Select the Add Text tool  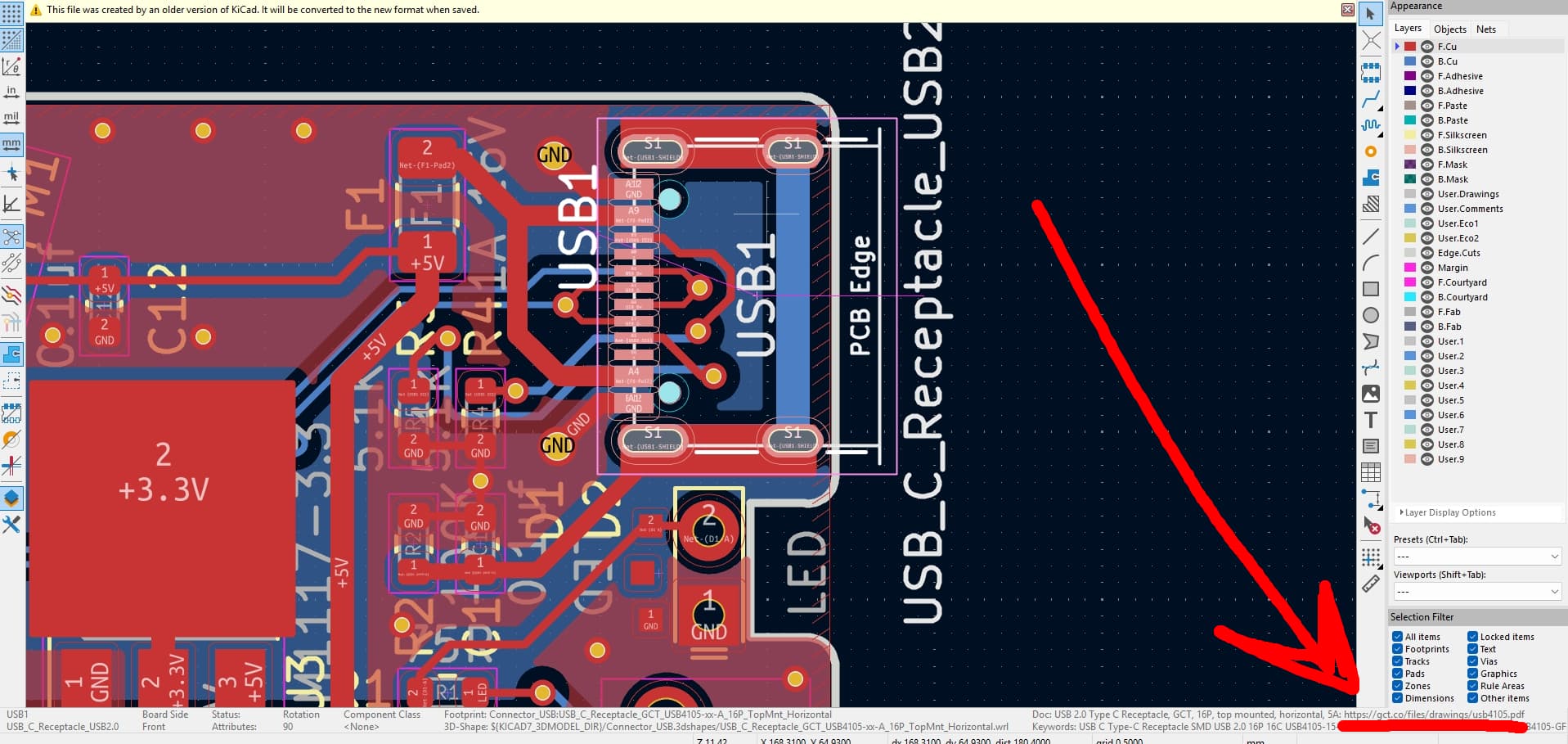point(1371,420)
